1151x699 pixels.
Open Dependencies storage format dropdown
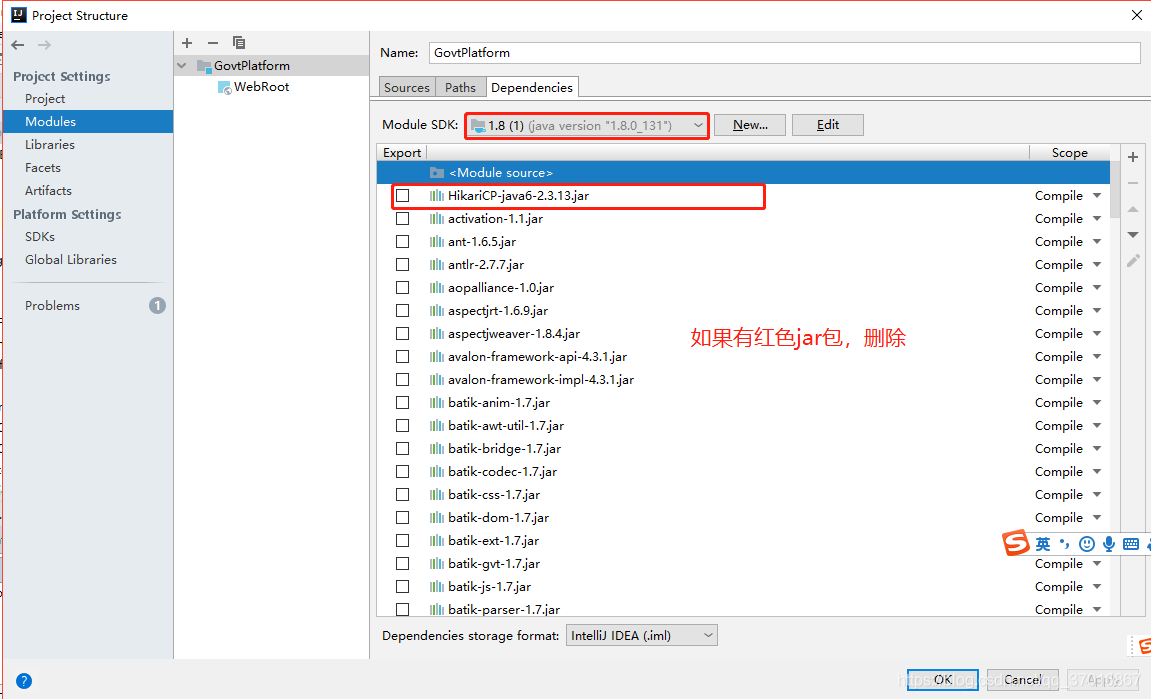click(642, 636)
